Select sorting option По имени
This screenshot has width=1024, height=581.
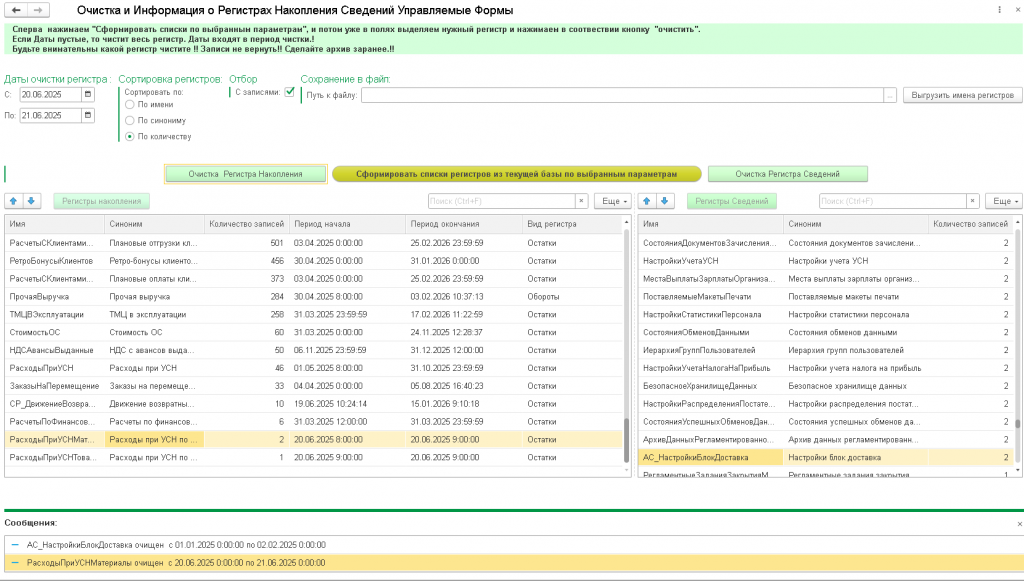coord(130,104)
